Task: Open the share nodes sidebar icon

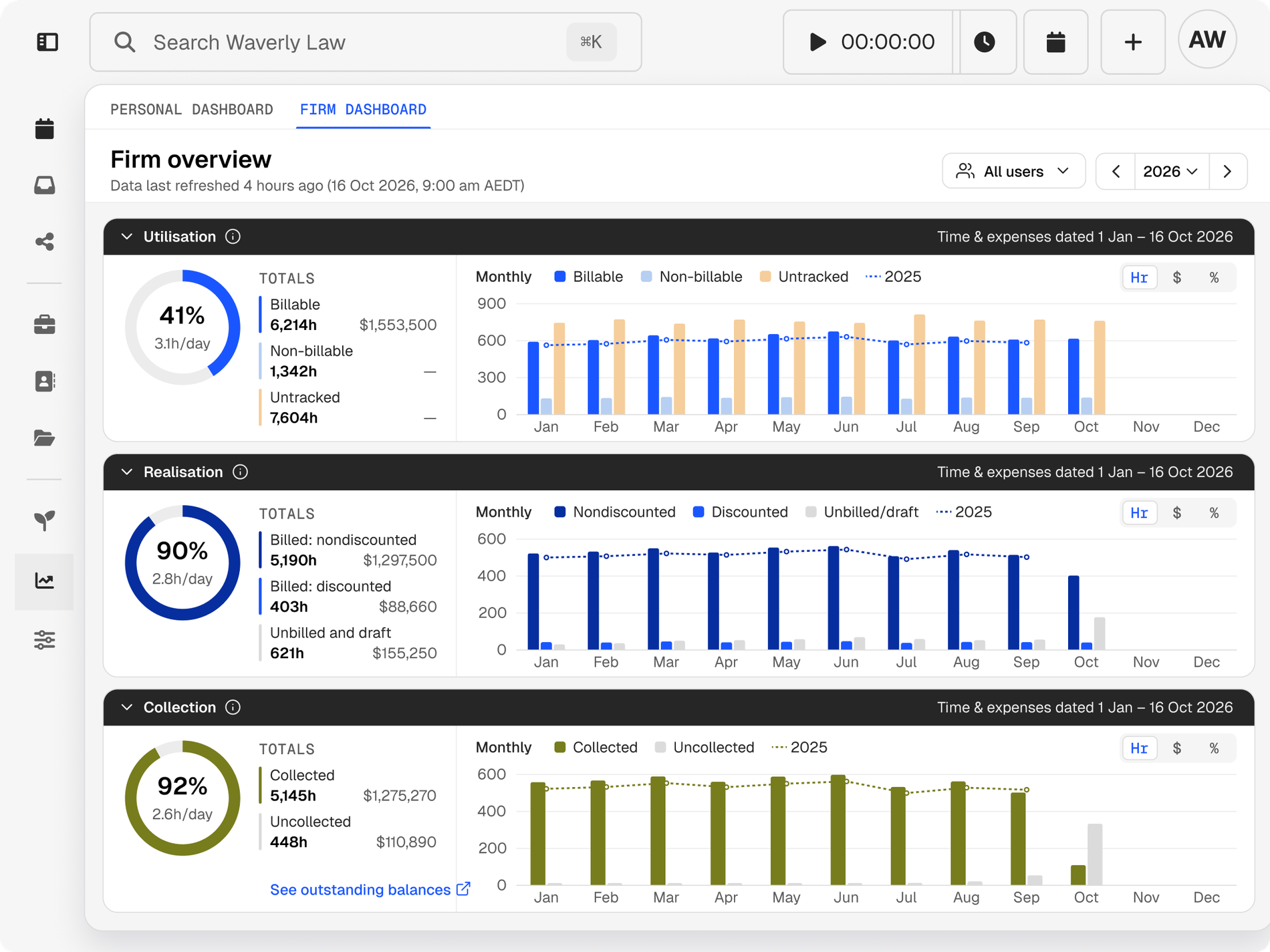Action: [x=45, y=241]
